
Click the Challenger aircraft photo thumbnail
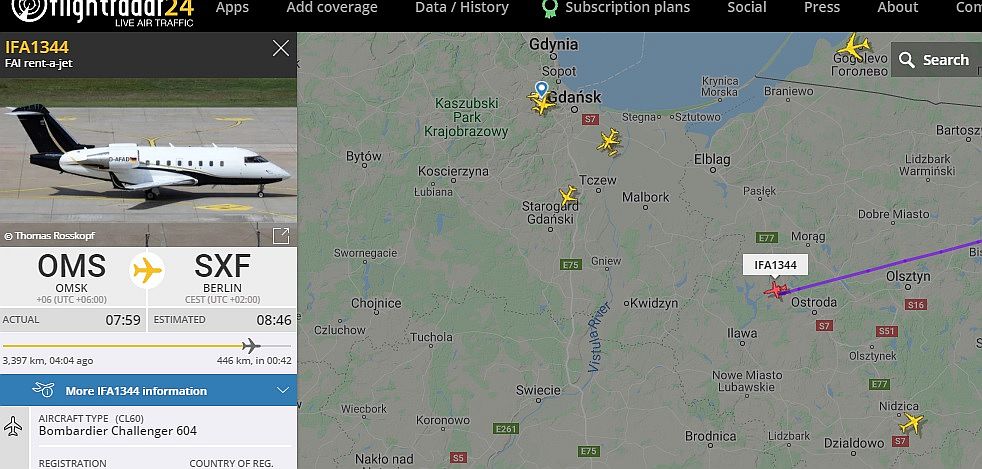click(148, 162)
